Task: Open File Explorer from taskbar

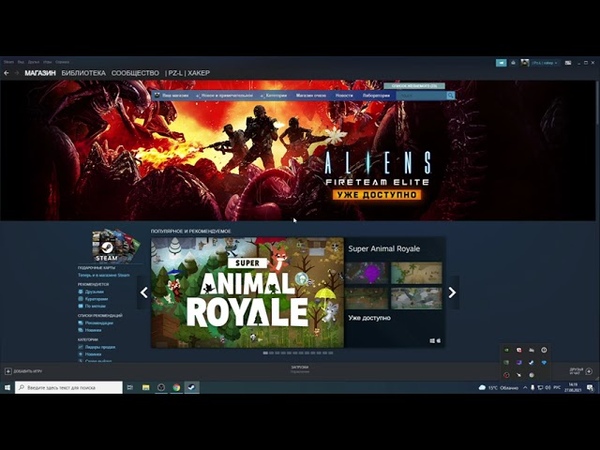Action: (x=146, y=388)
